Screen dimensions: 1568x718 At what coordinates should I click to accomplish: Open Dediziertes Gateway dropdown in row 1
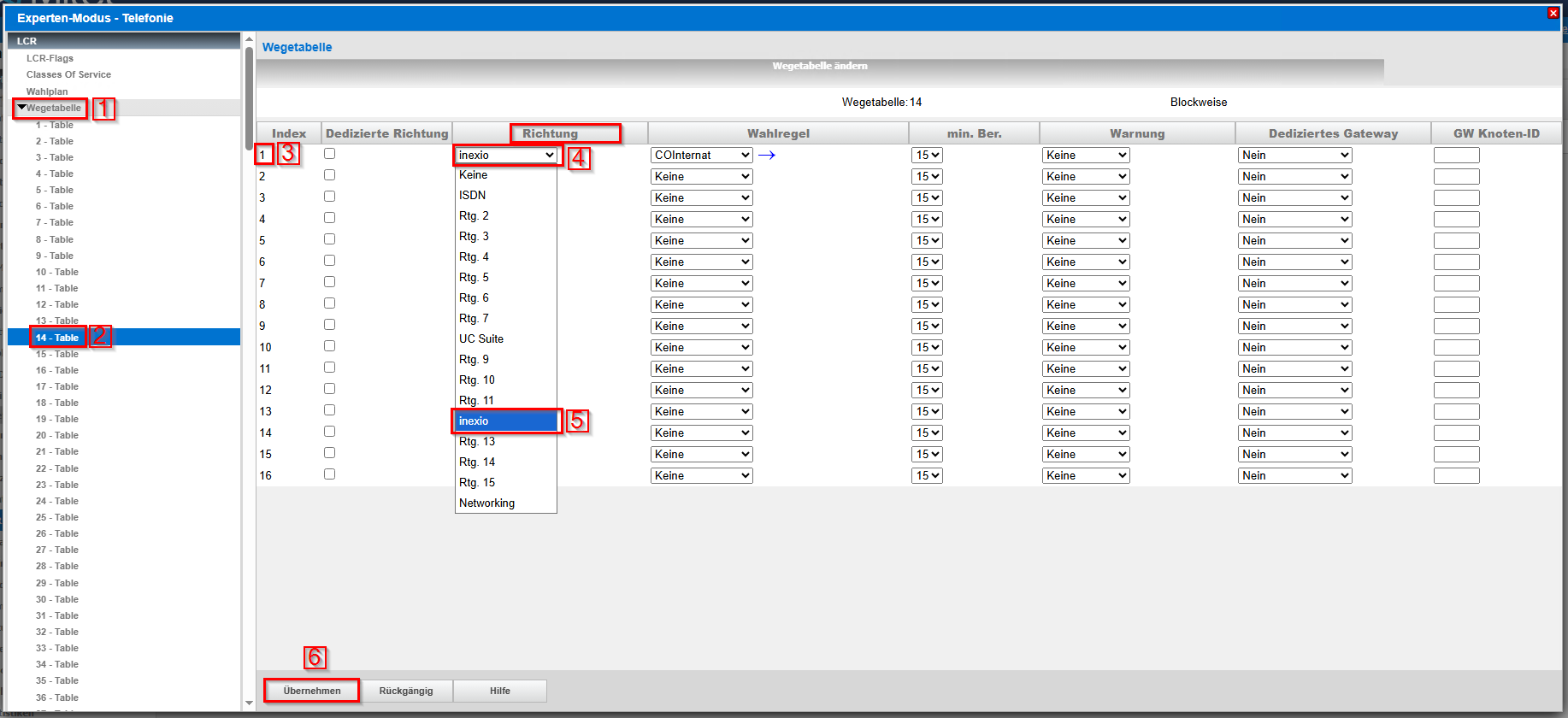tap(1294, 156)
